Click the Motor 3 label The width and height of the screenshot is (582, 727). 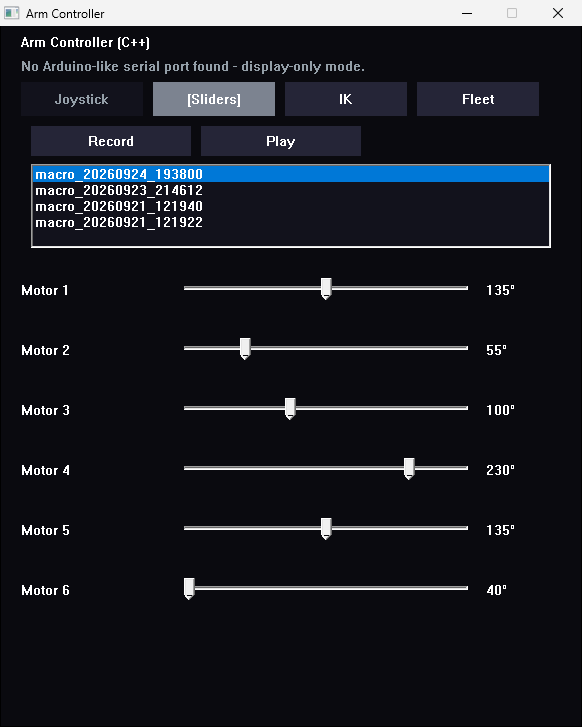(45, 410)
